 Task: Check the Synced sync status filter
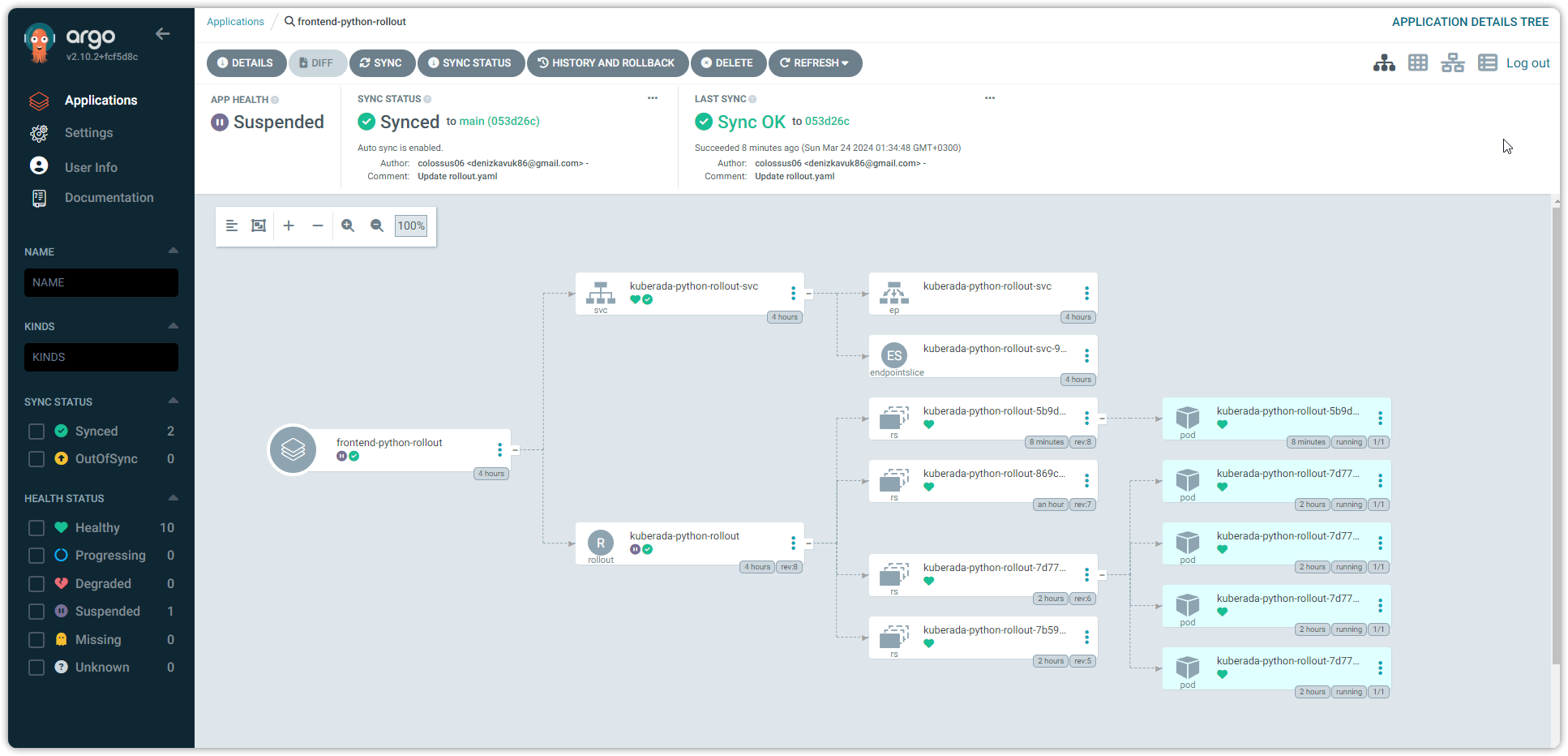click(x=36, y=432)
